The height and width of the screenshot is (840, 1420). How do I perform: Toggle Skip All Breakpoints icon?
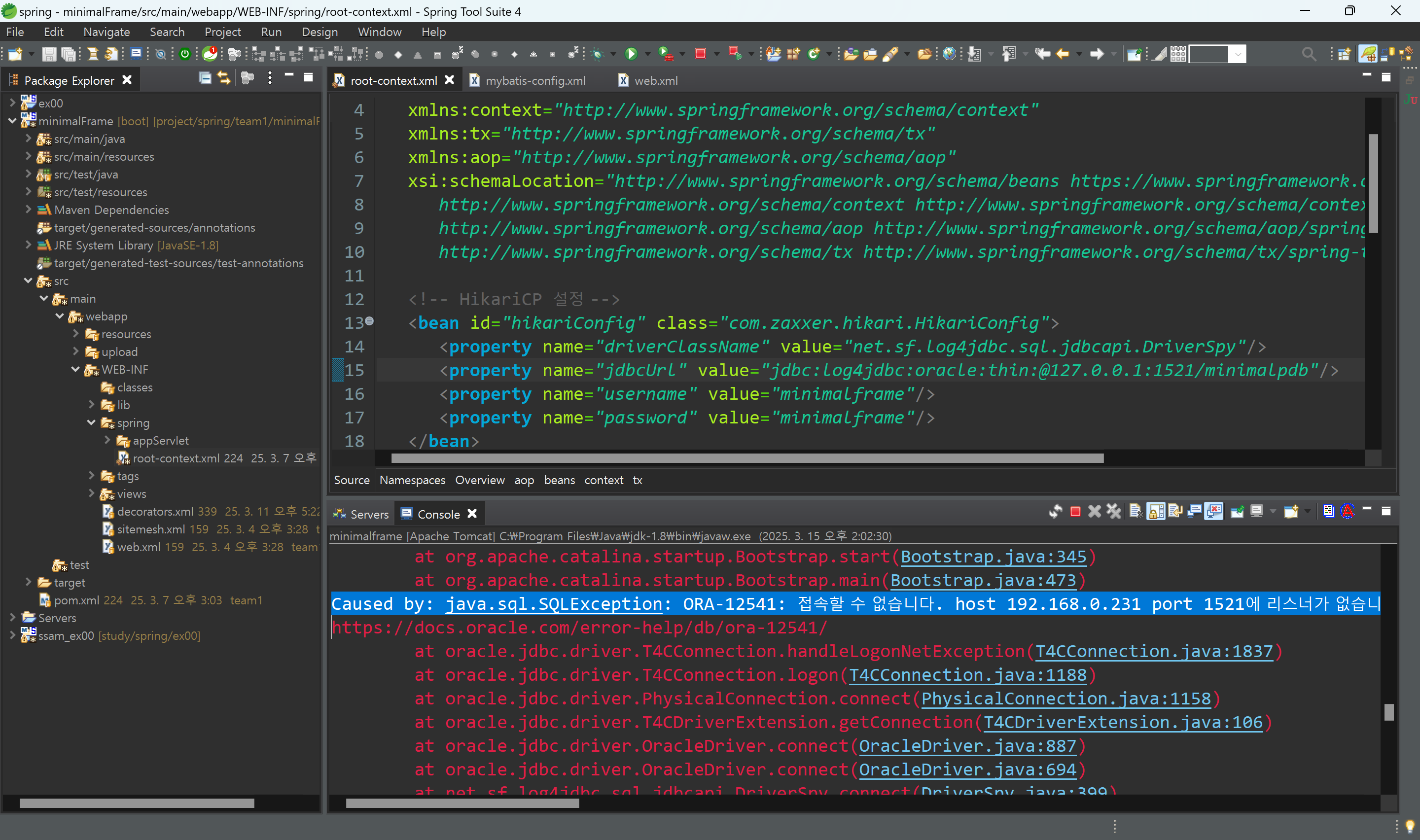(x=161, y=54)
